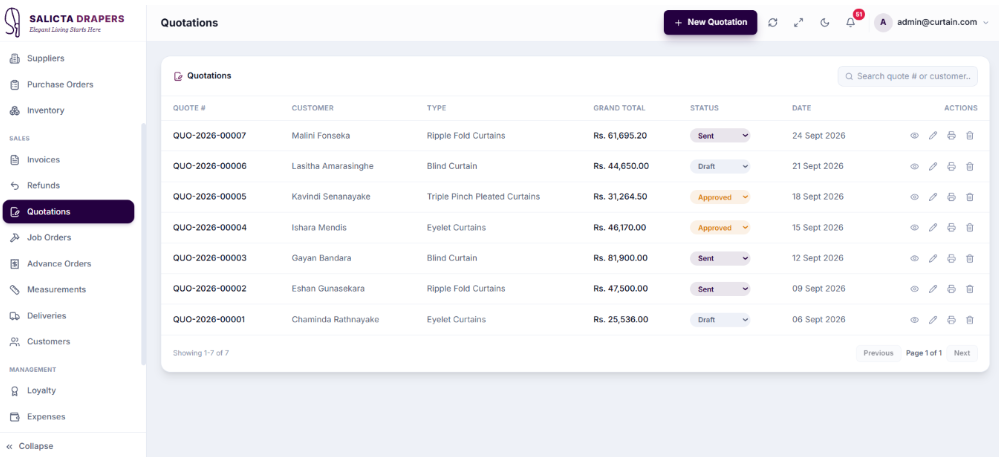Select the highlighted Quotations sidebar item
The width and height of the screenshot is (999, 457).
point(68,212)
